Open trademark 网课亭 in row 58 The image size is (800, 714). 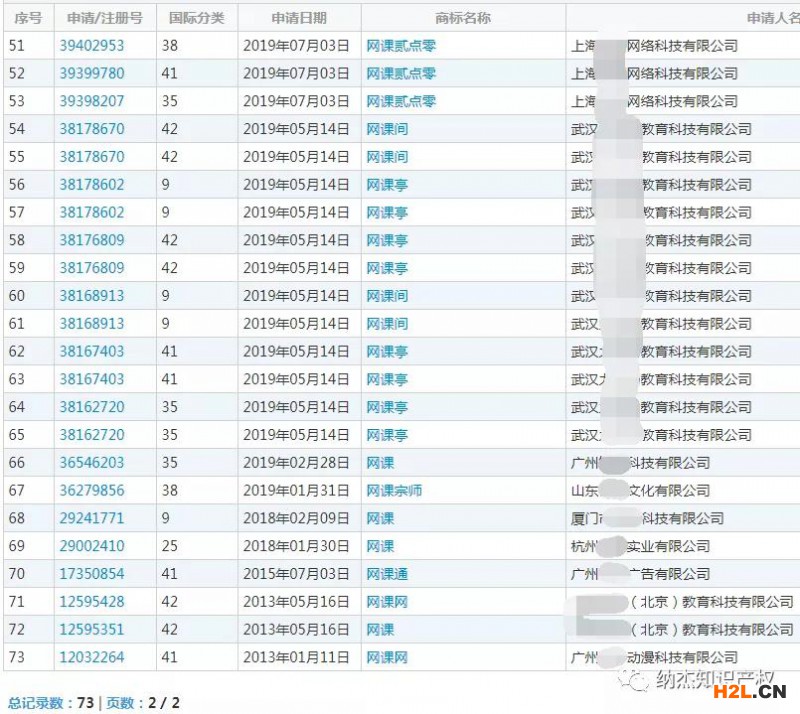point(387,240)
